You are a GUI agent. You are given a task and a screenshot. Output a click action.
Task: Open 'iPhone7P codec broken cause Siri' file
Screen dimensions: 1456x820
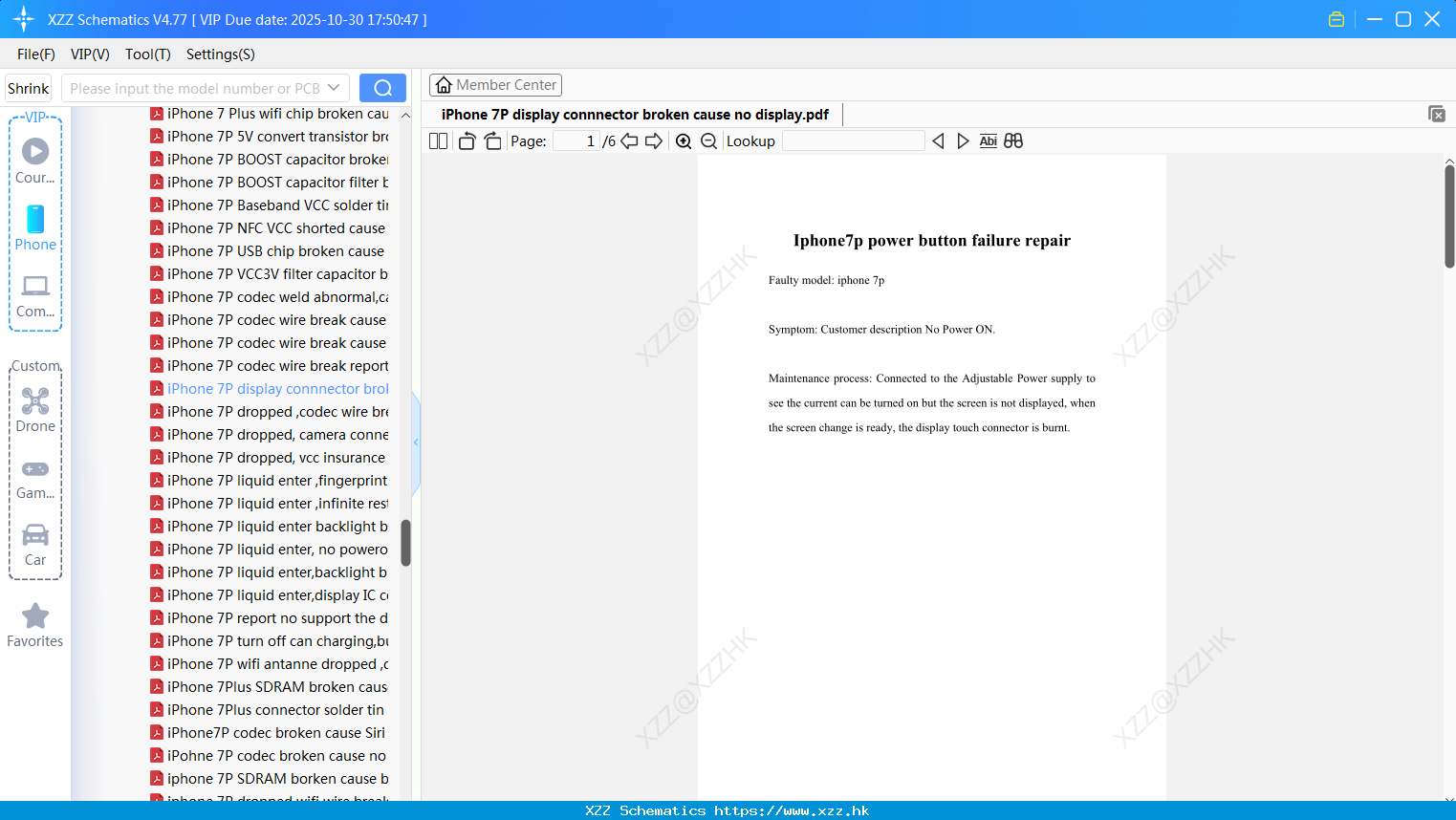(x=268, y=733)
